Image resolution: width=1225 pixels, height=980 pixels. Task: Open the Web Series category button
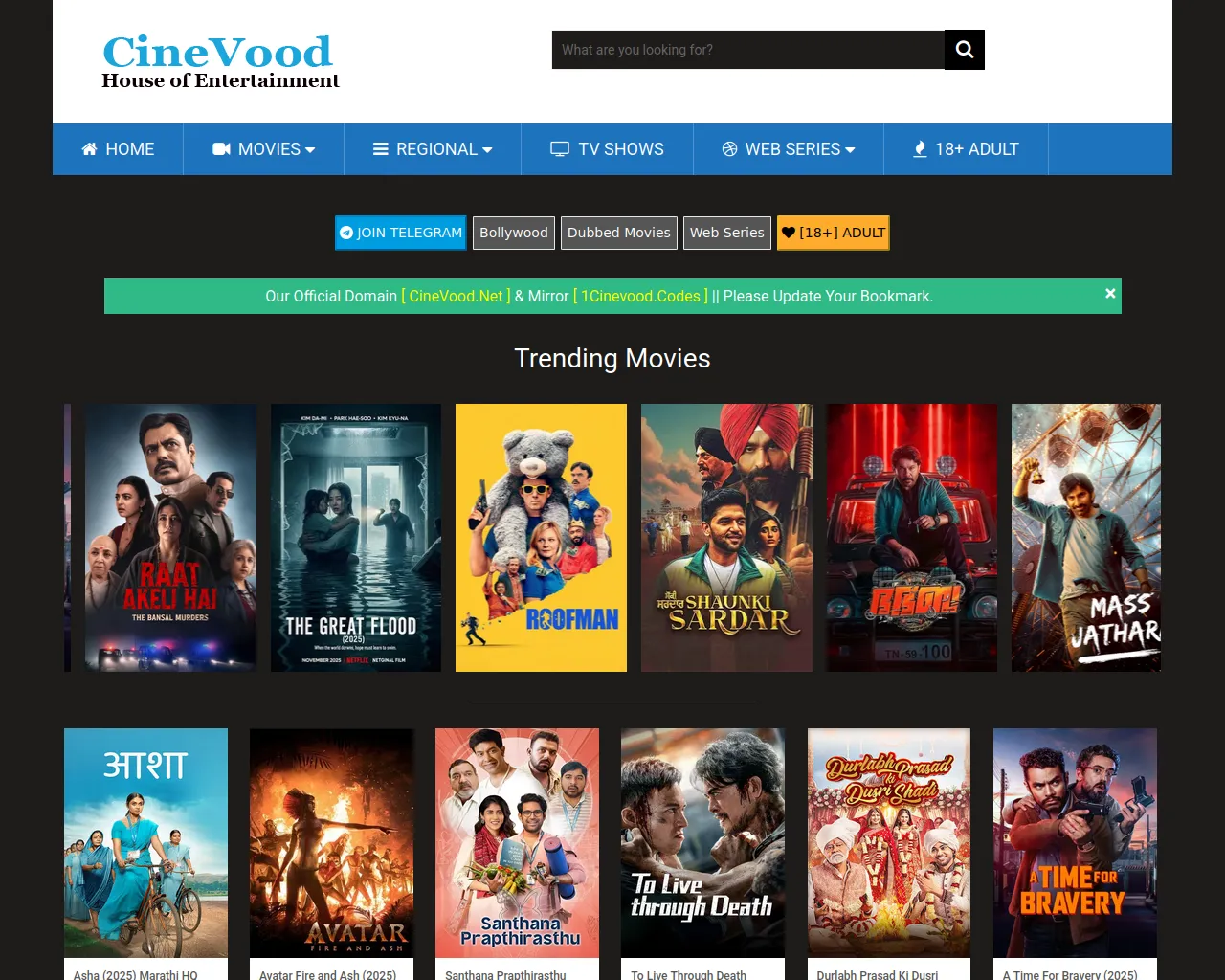(727, 233)
